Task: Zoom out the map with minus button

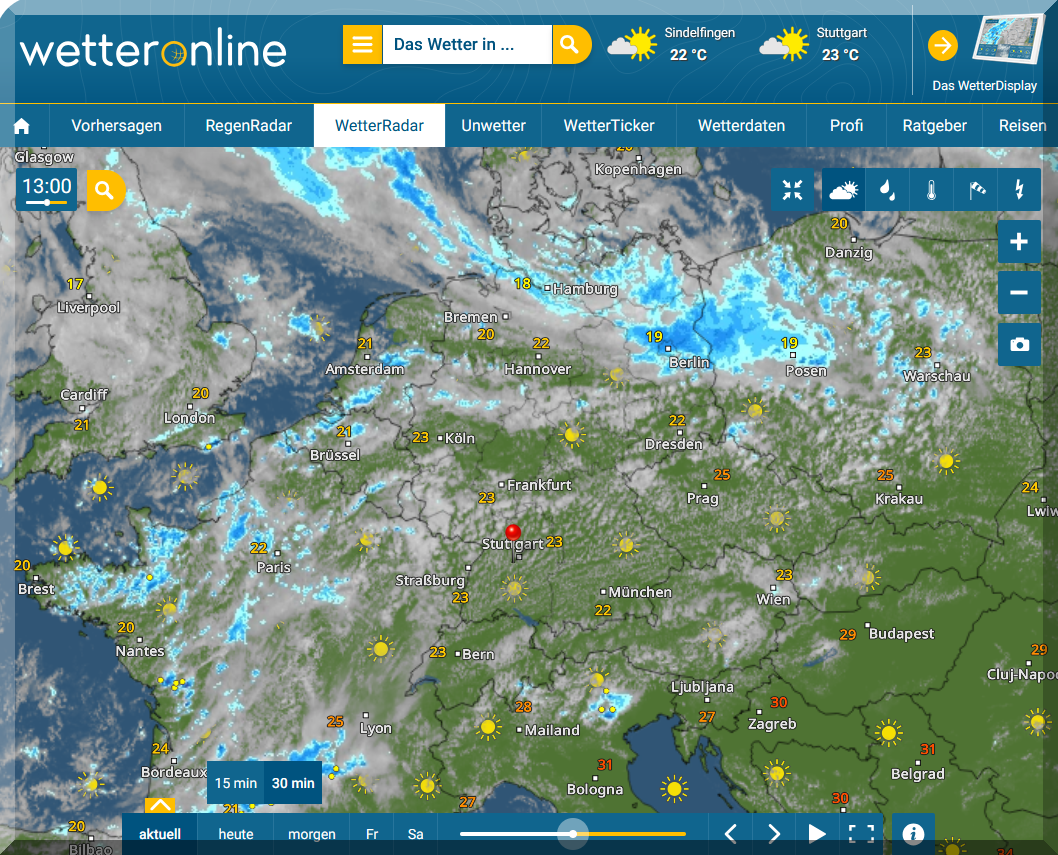Action: point(1019,293)
